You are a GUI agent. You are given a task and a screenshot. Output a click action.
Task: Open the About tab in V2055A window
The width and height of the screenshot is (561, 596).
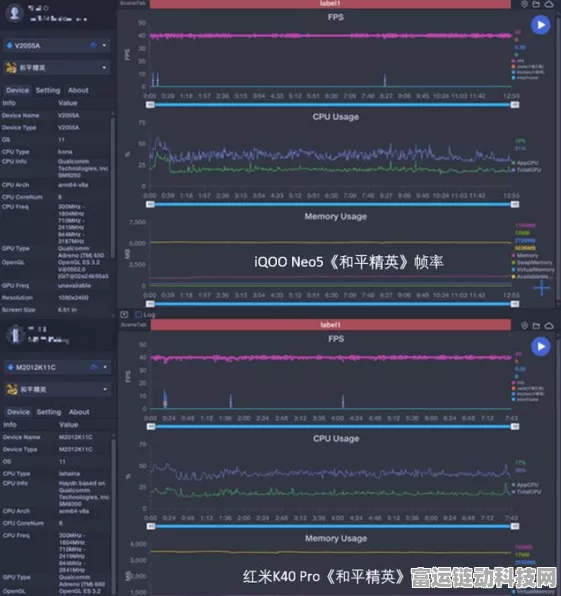pos(78,90)
